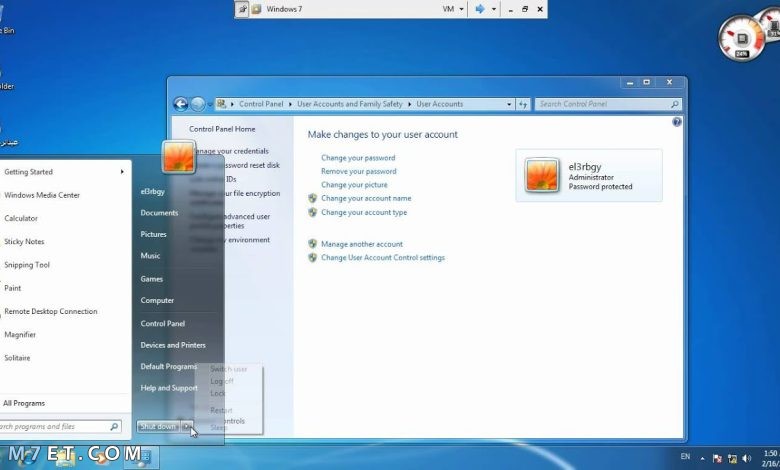Launch Magnifier from Start menu
Viewport: 780px width, 470px height.
20,335
